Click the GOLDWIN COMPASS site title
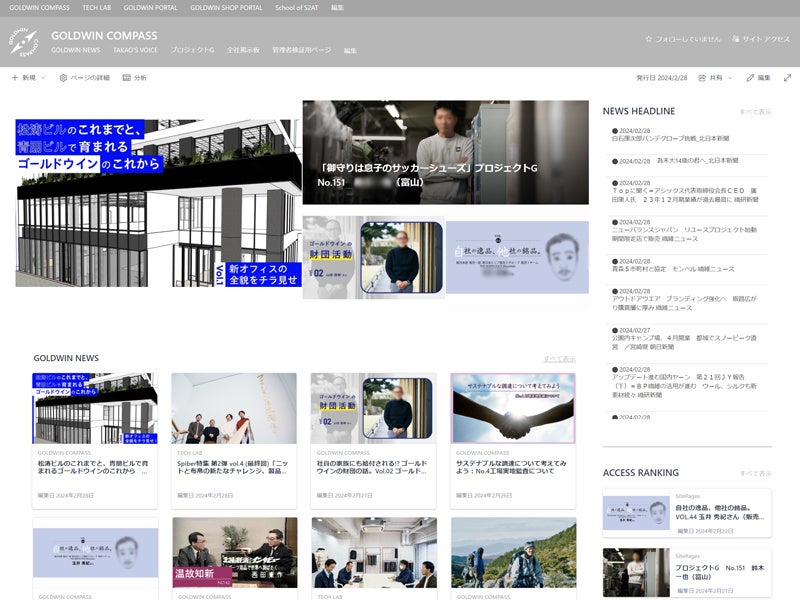The height and width of the screenshot is (600, 800). click(104, 36)
